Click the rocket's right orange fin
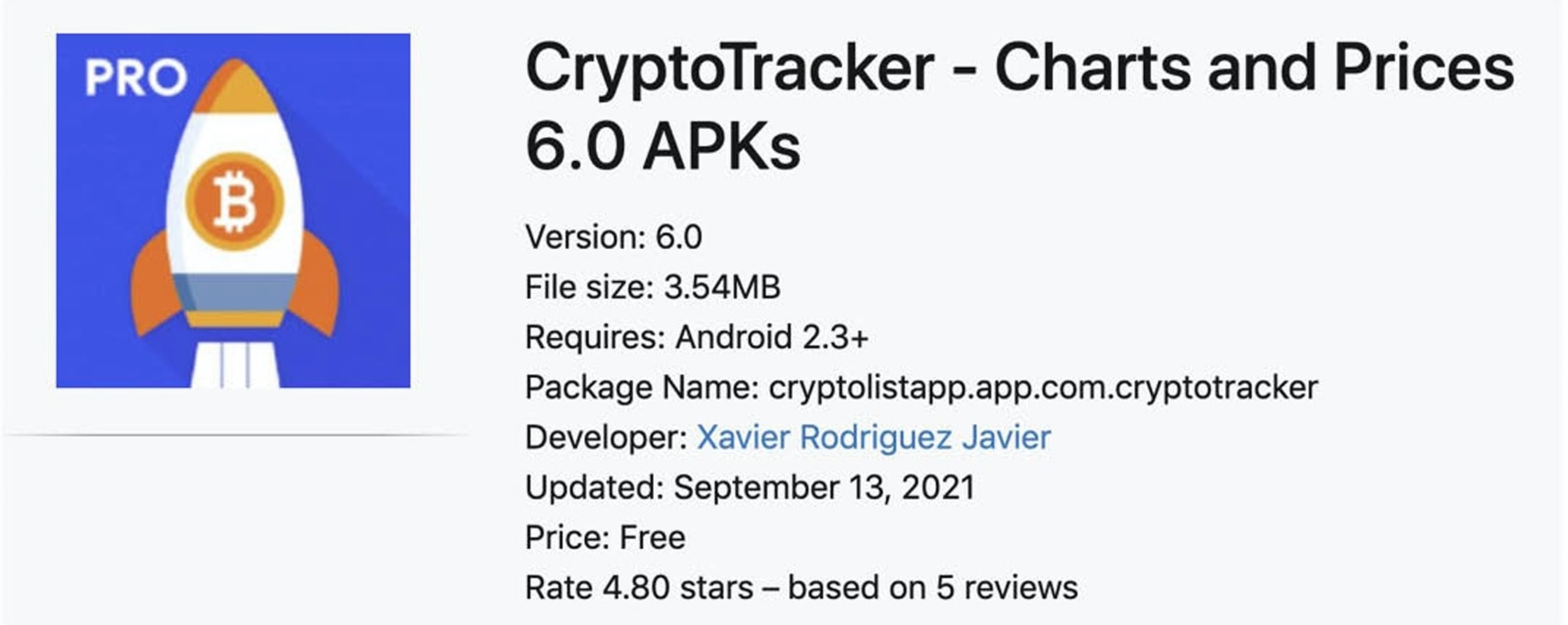Screen dimensions: 1568x625 (314, 284)
